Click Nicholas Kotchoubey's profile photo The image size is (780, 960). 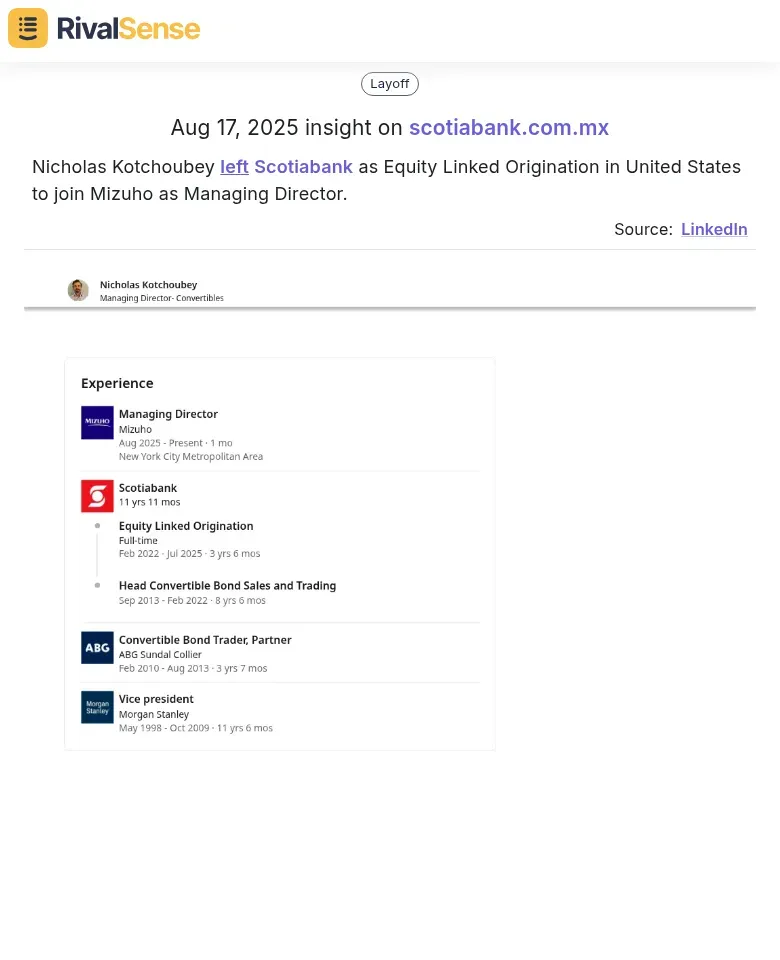point(78,290)
